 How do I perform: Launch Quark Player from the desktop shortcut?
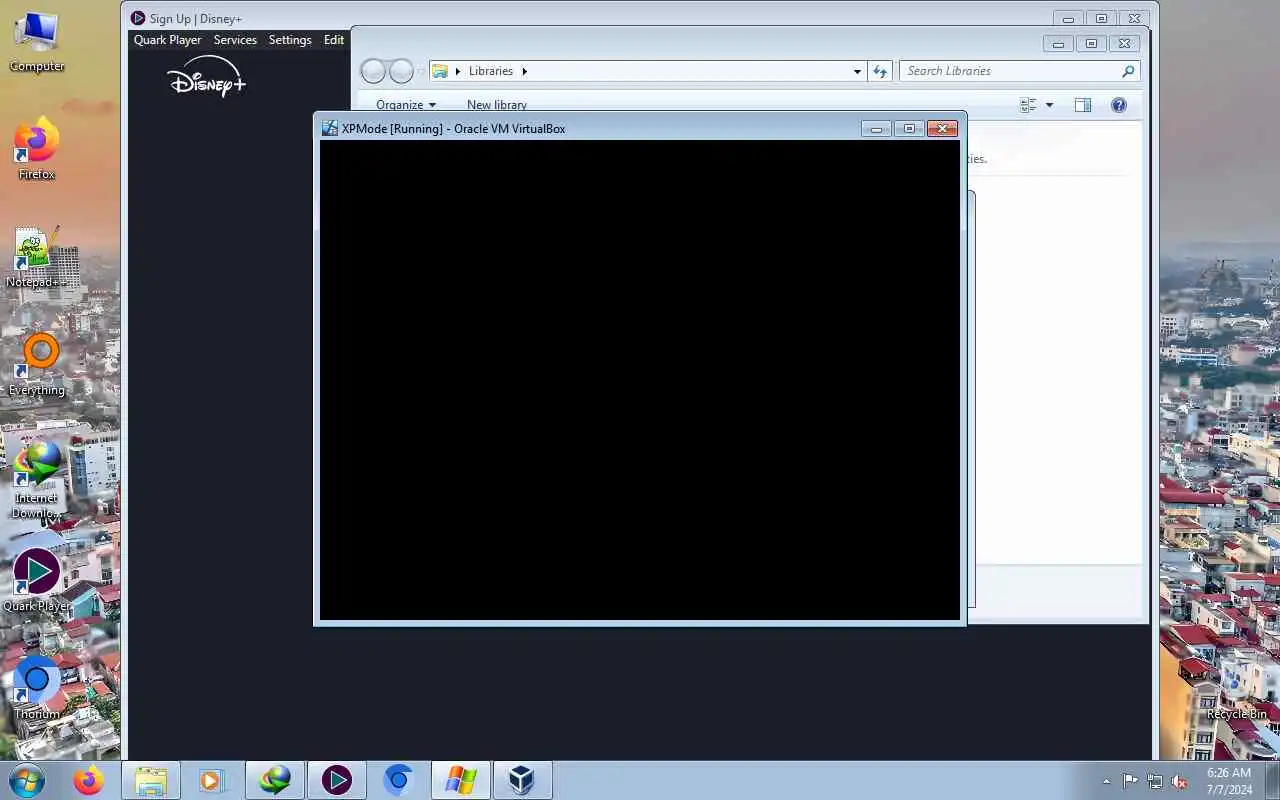[x=37, y=580]
